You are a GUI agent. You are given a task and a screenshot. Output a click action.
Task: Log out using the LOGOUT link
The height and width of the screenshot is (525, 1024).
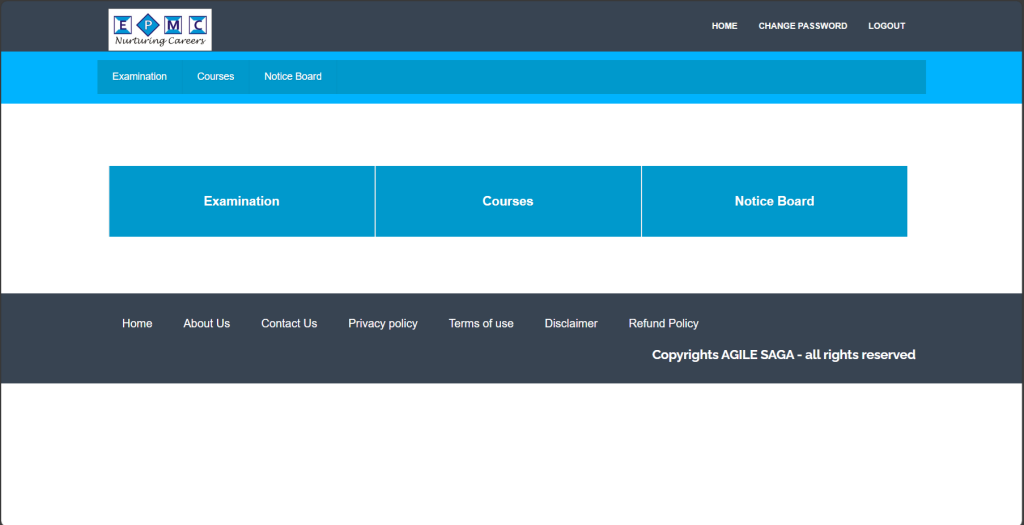coord(886,26)
